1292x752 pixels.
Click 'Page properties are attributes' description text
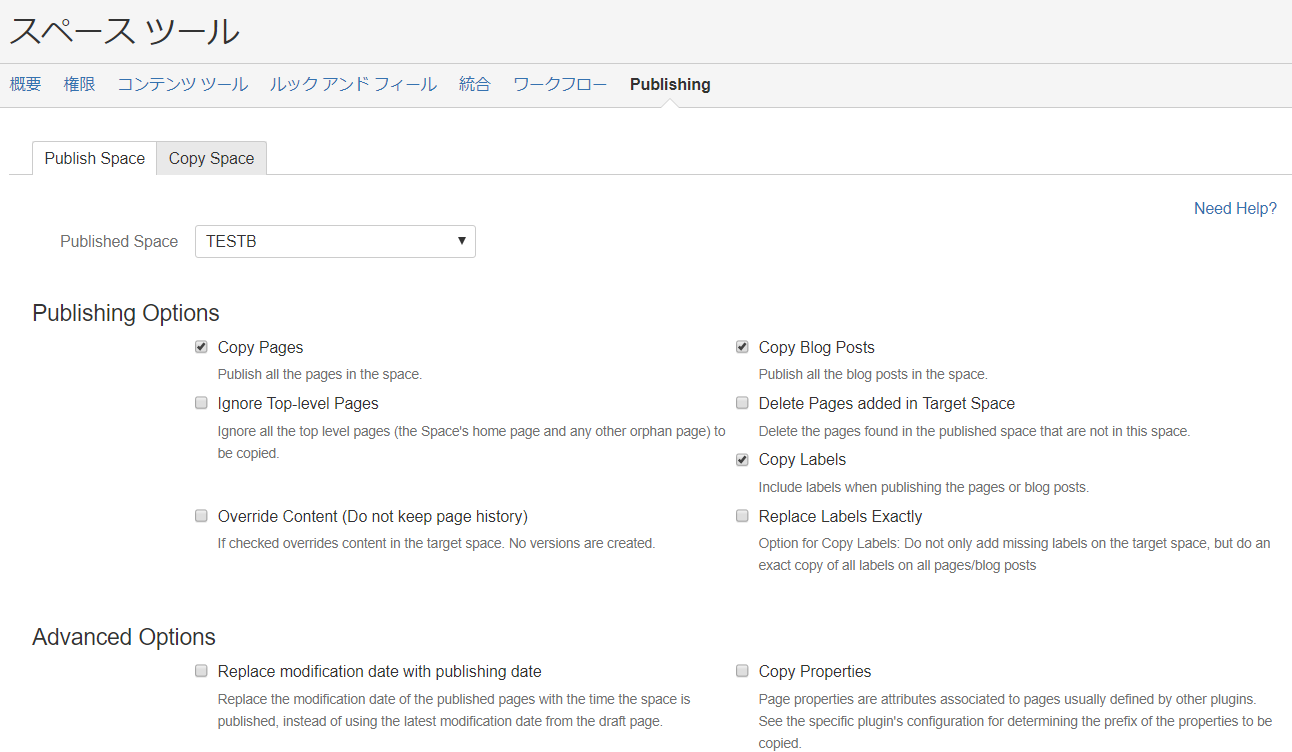pyautogui.click(x=1016, y=721)
